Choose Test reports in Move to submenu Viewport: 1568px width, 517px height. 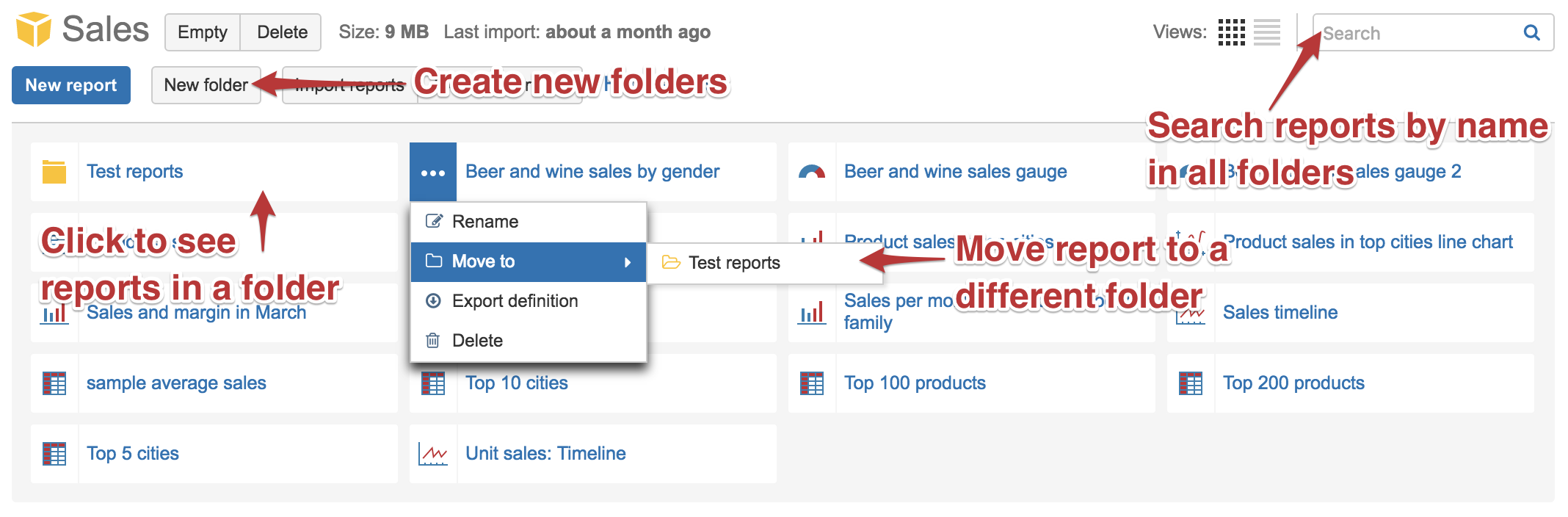tap(733, 263)
